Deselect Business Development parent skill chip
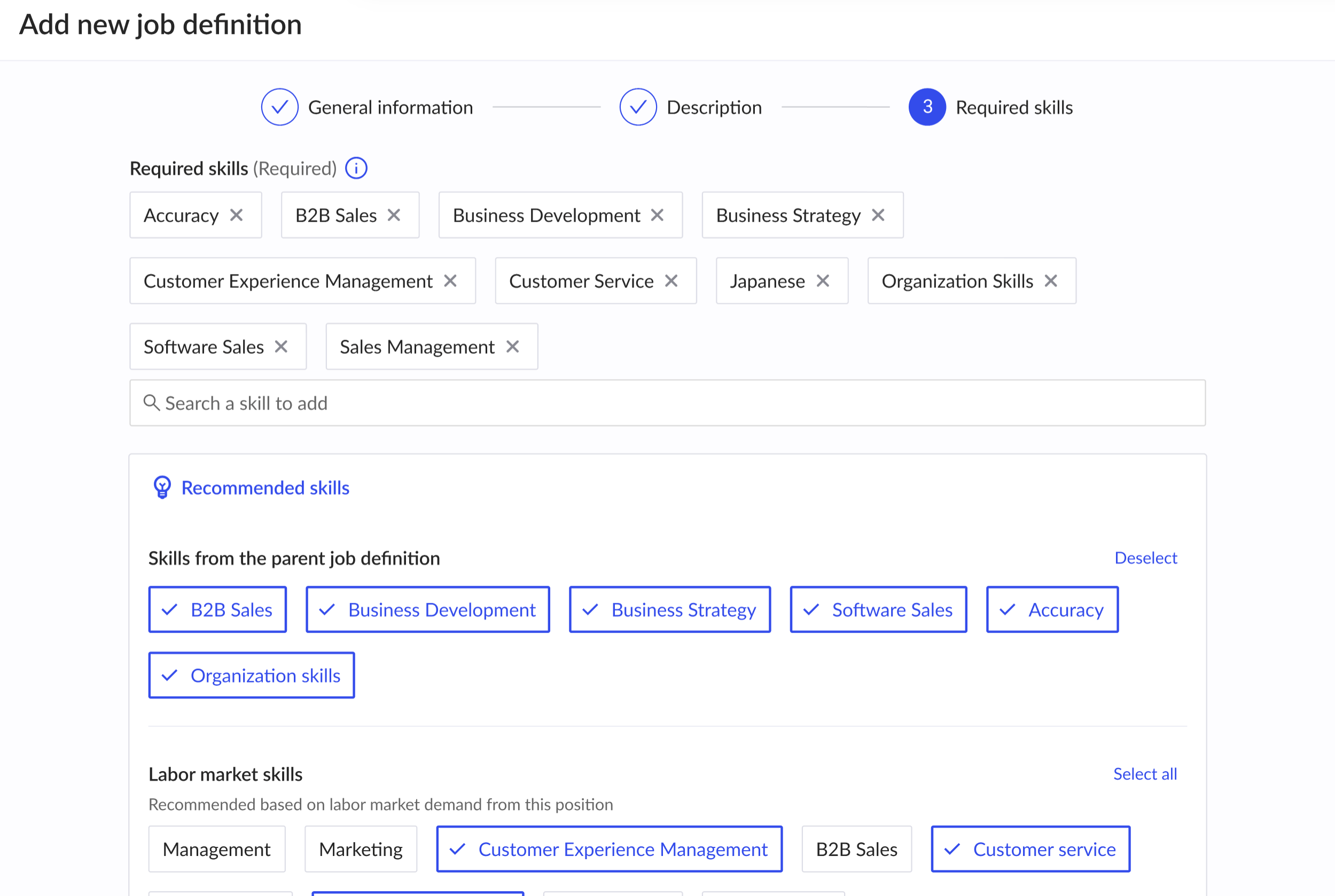The height and width of the screenshot is (896, 1335). (x=428, y=609)
